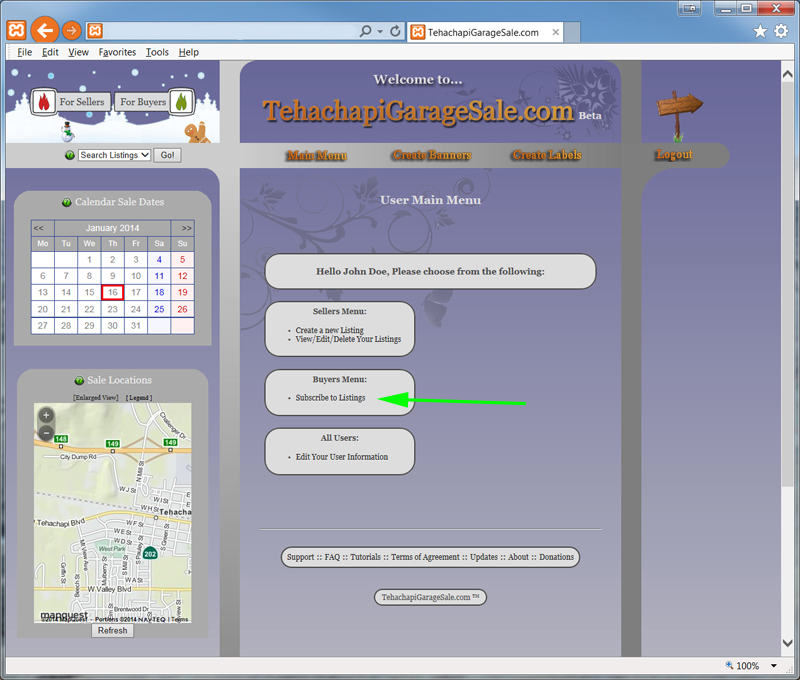Click the Donations footer link

(x=557, y=557)
